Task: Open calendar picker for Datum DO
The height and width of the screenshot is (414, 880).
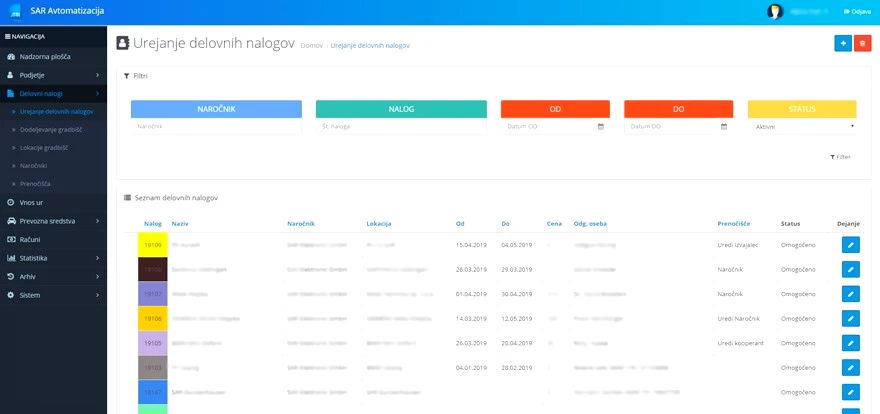Action: pos(724,127)
